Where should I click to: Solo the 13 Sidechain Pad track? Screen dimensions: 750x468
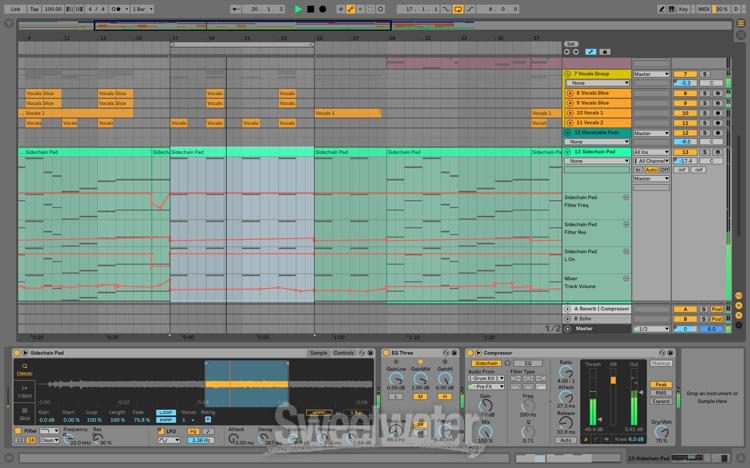coord(705,152)
